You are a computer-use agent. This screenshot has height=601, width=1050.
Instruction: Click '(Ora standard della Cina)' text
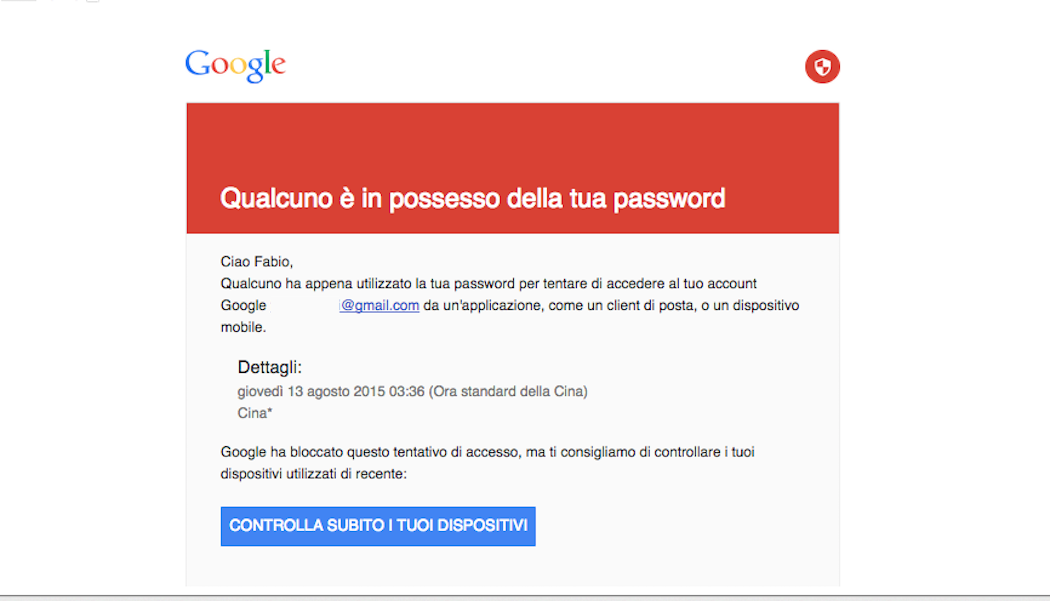(x=508, y=391)
